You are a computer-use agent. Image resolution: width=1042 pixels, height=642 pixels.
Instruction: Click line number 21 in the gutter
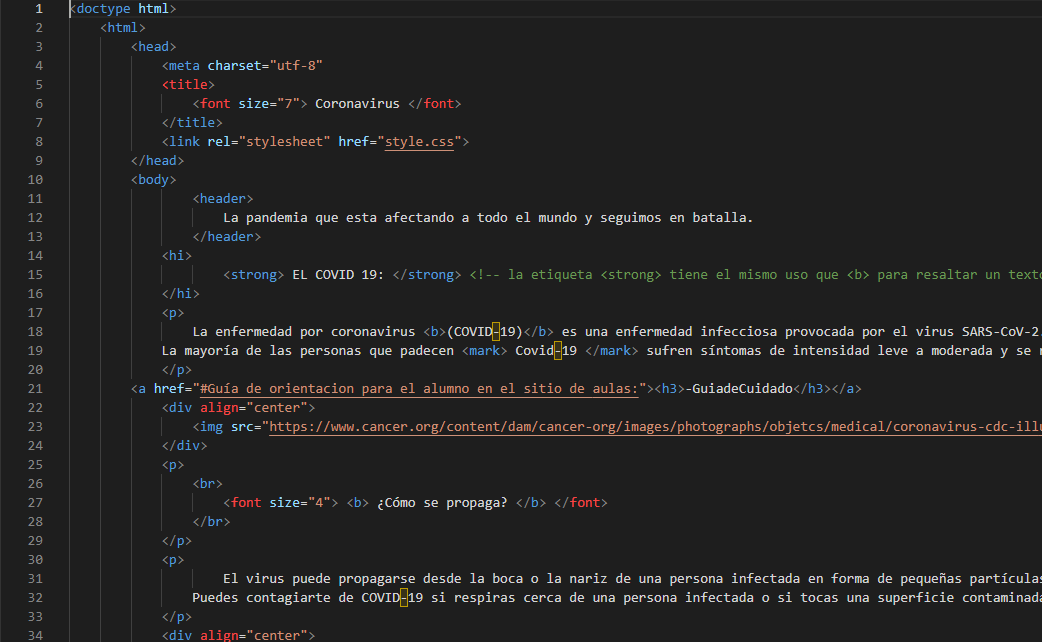35,389
